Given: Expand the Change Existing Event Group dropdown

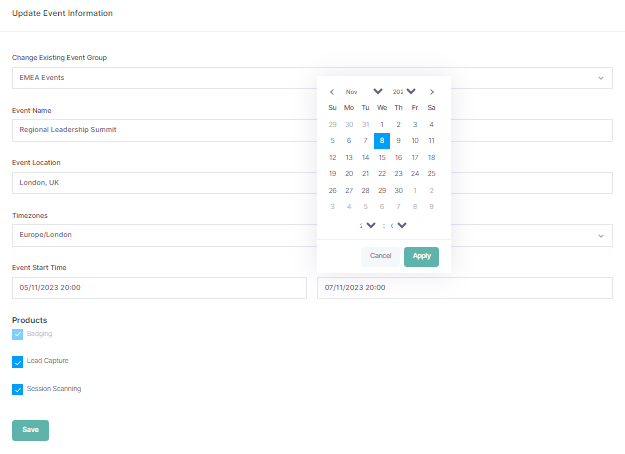Looking at the screenshot, I should (600, 78).
